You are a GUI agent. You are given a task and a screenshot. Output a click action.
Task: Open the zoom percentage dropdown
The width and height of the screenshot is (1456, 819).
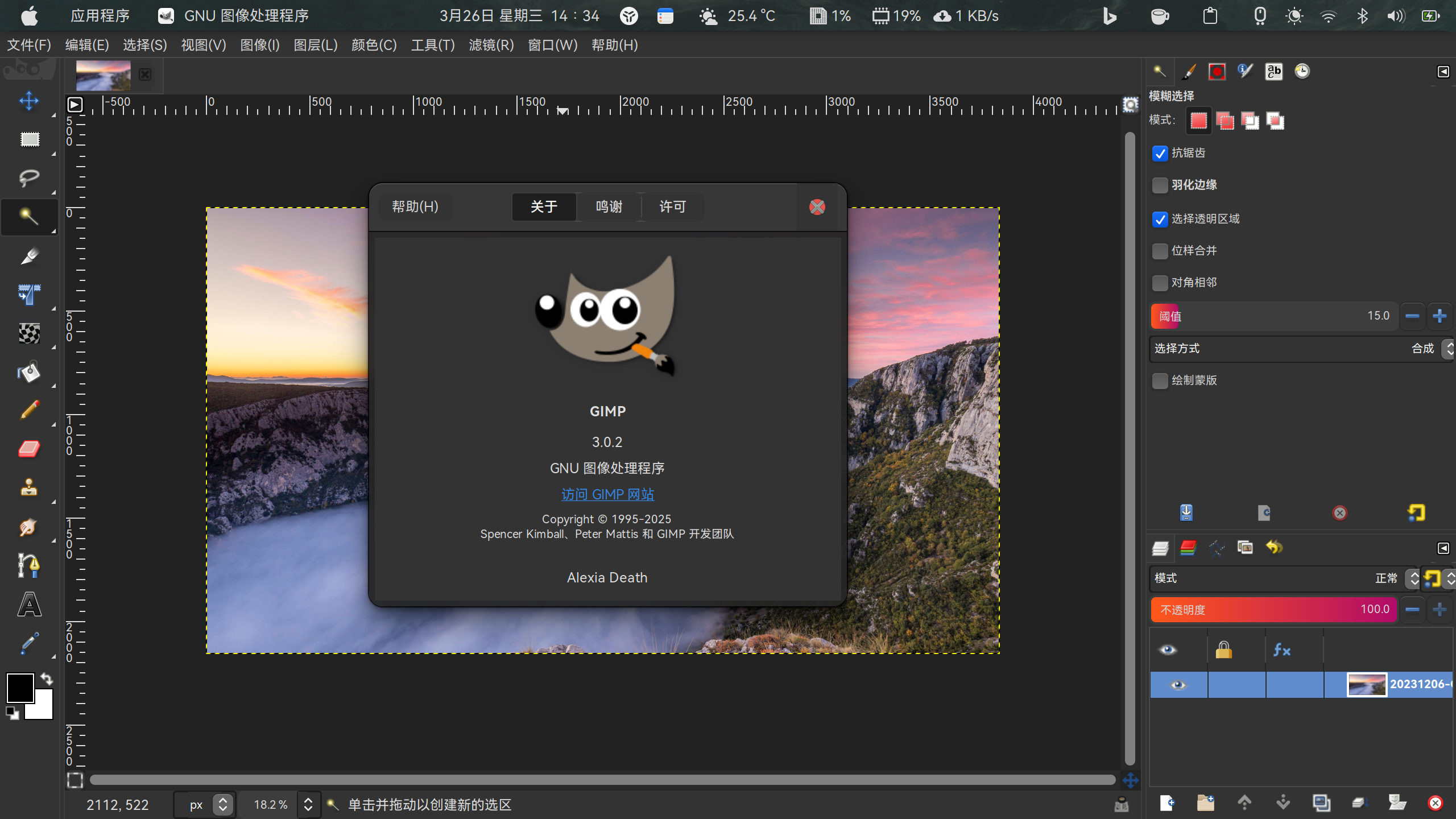308,805
